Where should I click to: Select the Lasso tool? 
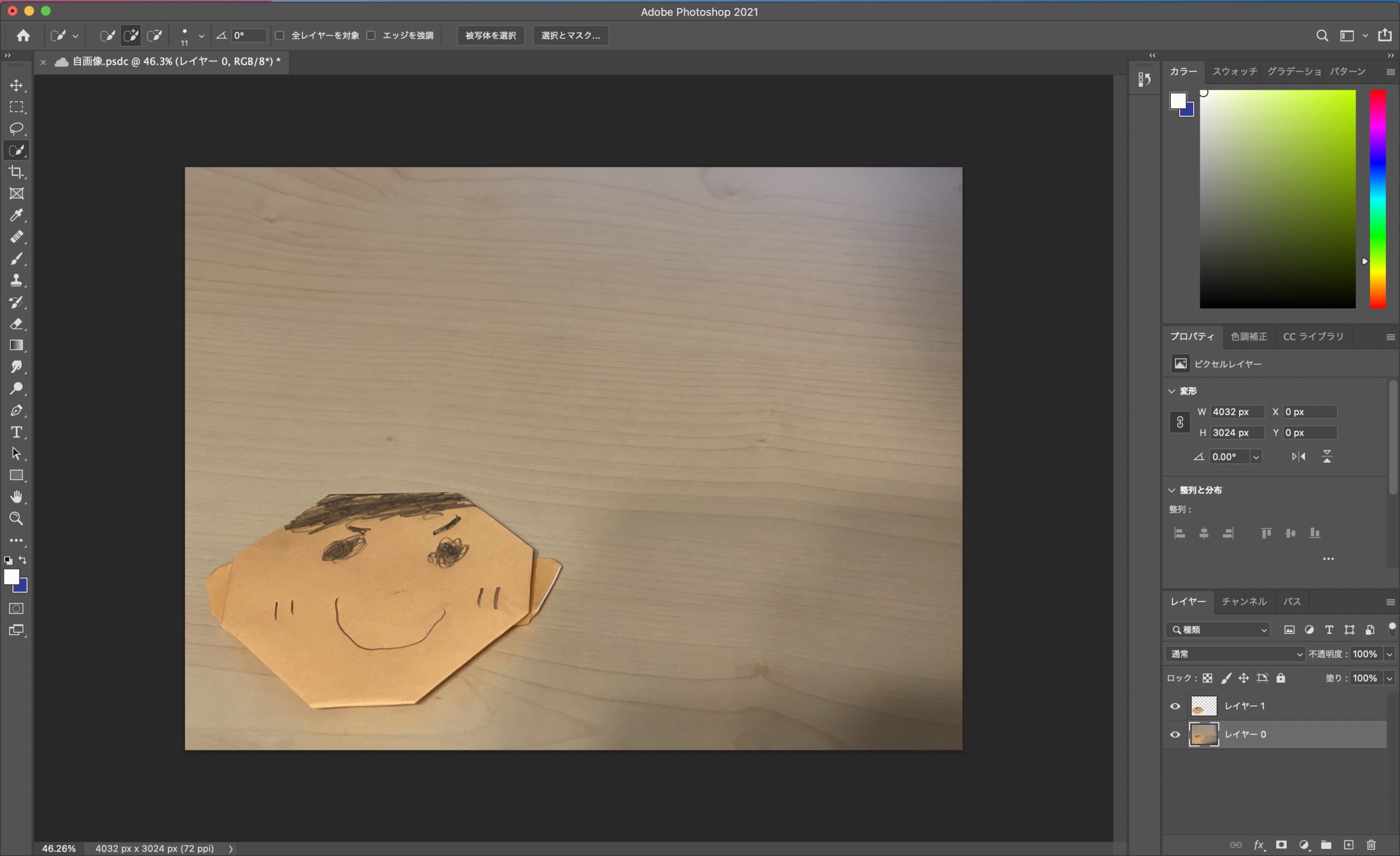pyautogui.click(x=16, y=129)
